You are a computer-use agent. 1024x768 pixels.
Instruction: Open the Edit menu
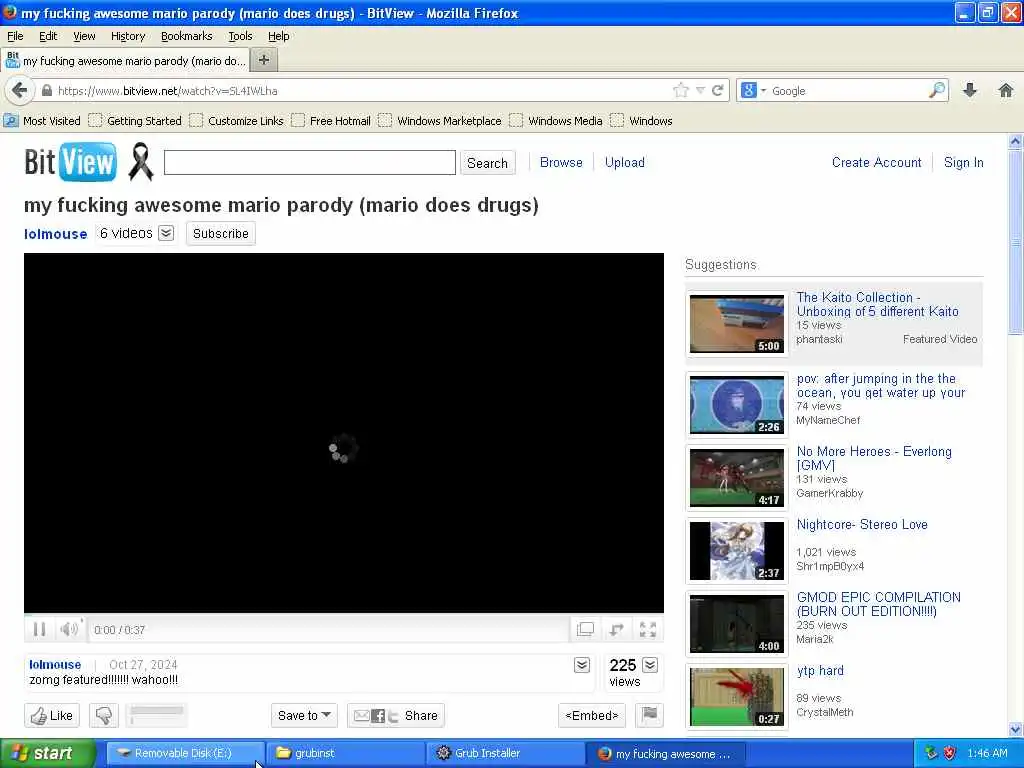pyautogui.click(x=48, y=36)
